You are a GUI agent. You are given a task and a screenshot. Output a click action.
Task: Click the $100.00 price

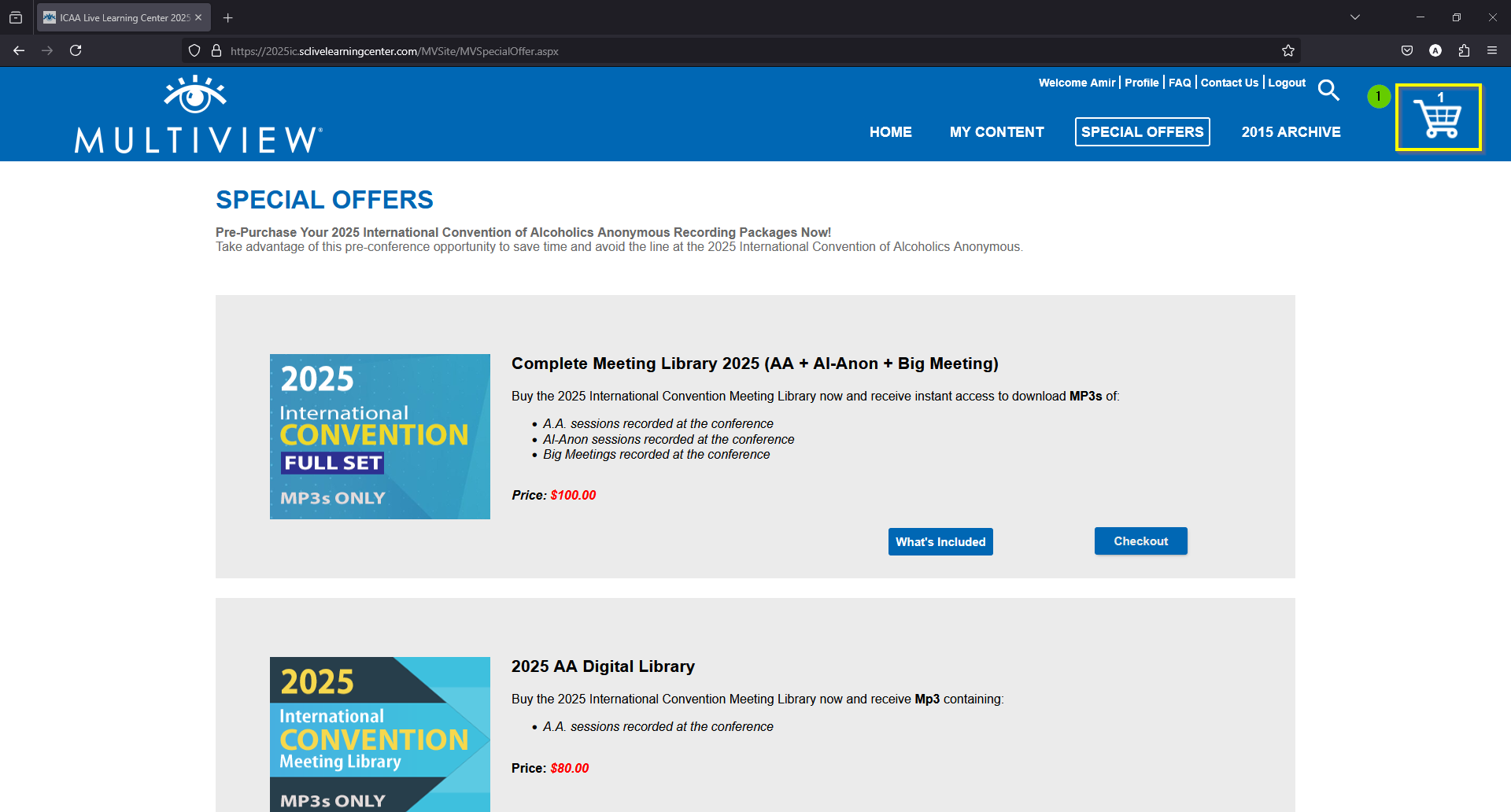(573, 495)
